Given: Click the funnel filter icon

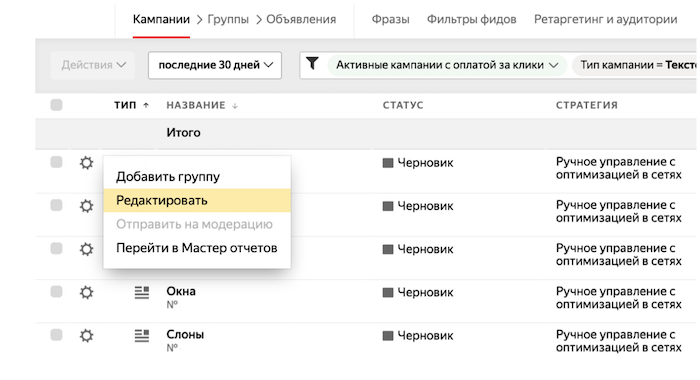Looking at the screenshot, I should pyautogui.click(x=312, y=63).
